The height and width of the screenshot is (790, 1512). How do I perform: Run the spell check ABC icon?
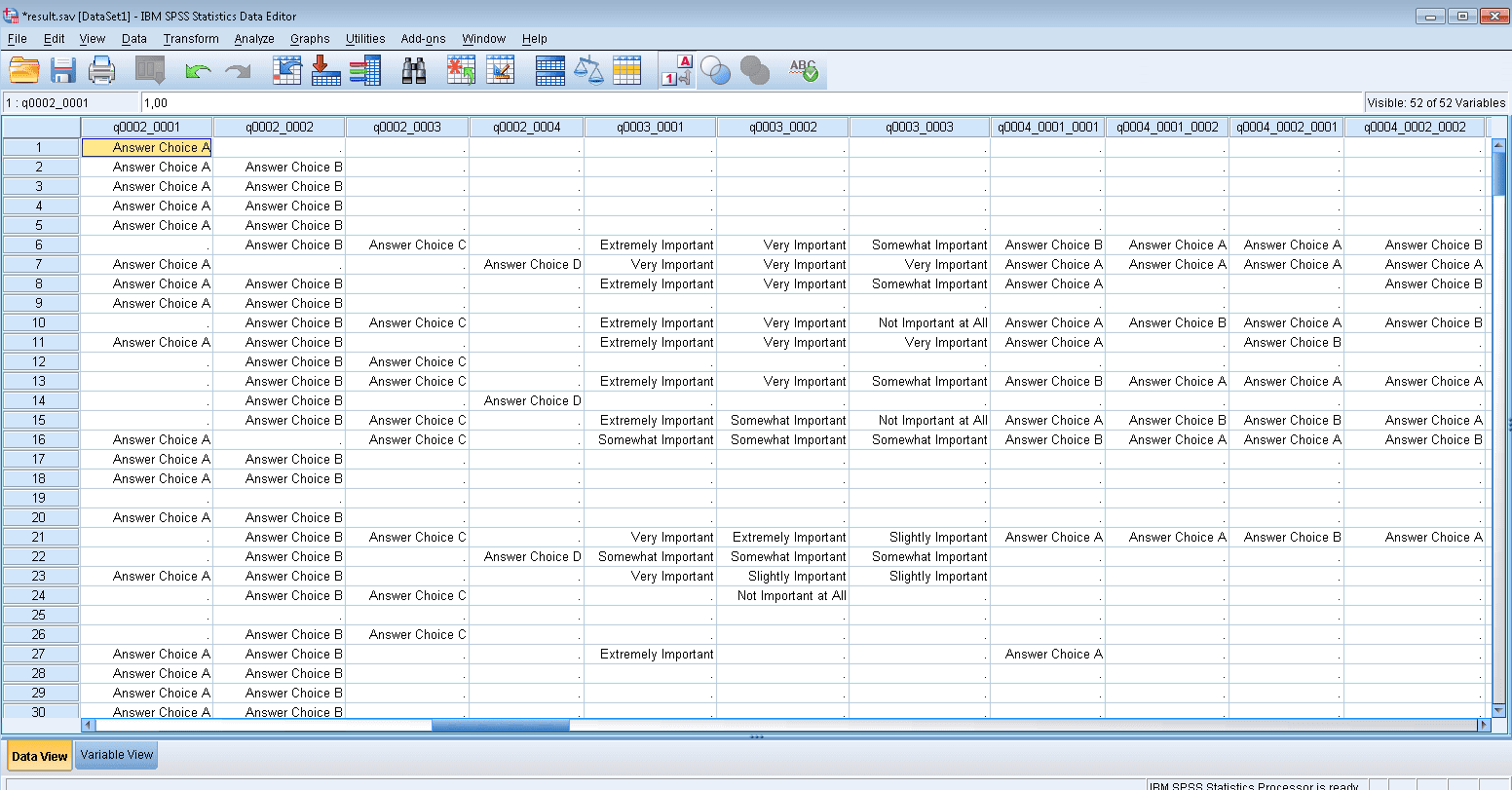pyautogui.click(x=804, y=70)
